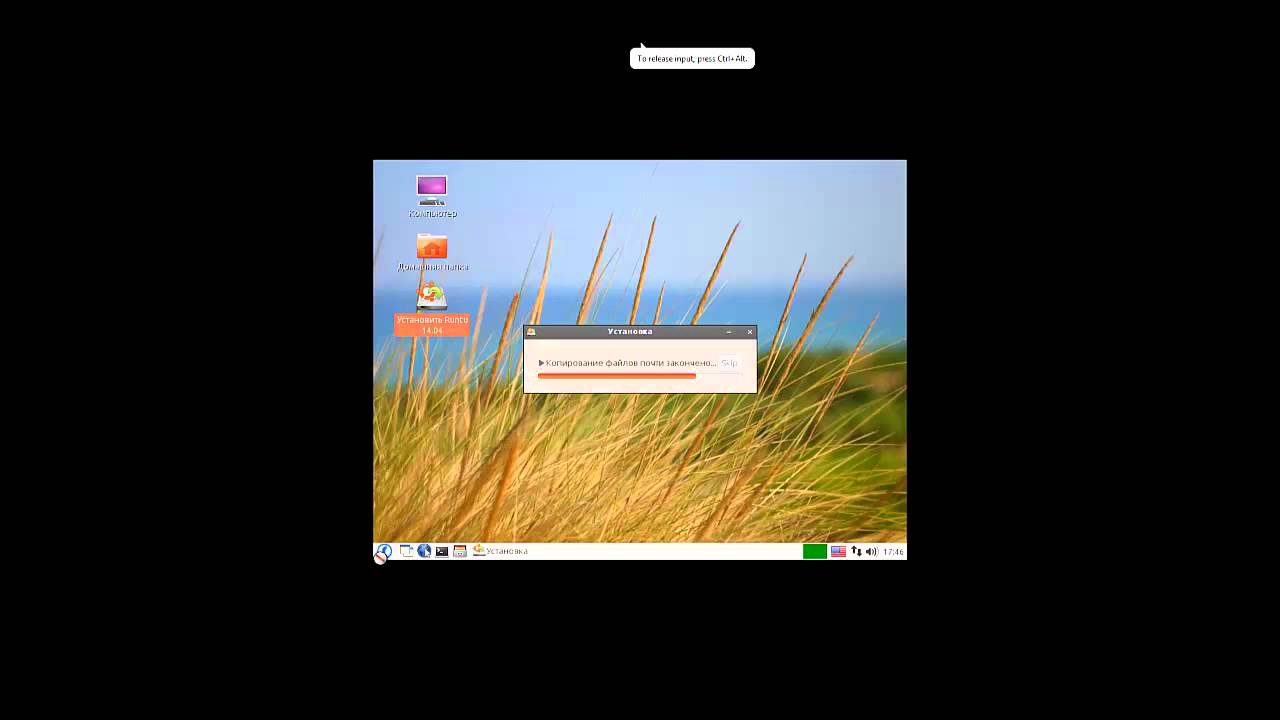This screenshot has height=720, width=1280.
Task: Open the network connection tray icon
Action: tap(856, 551)
